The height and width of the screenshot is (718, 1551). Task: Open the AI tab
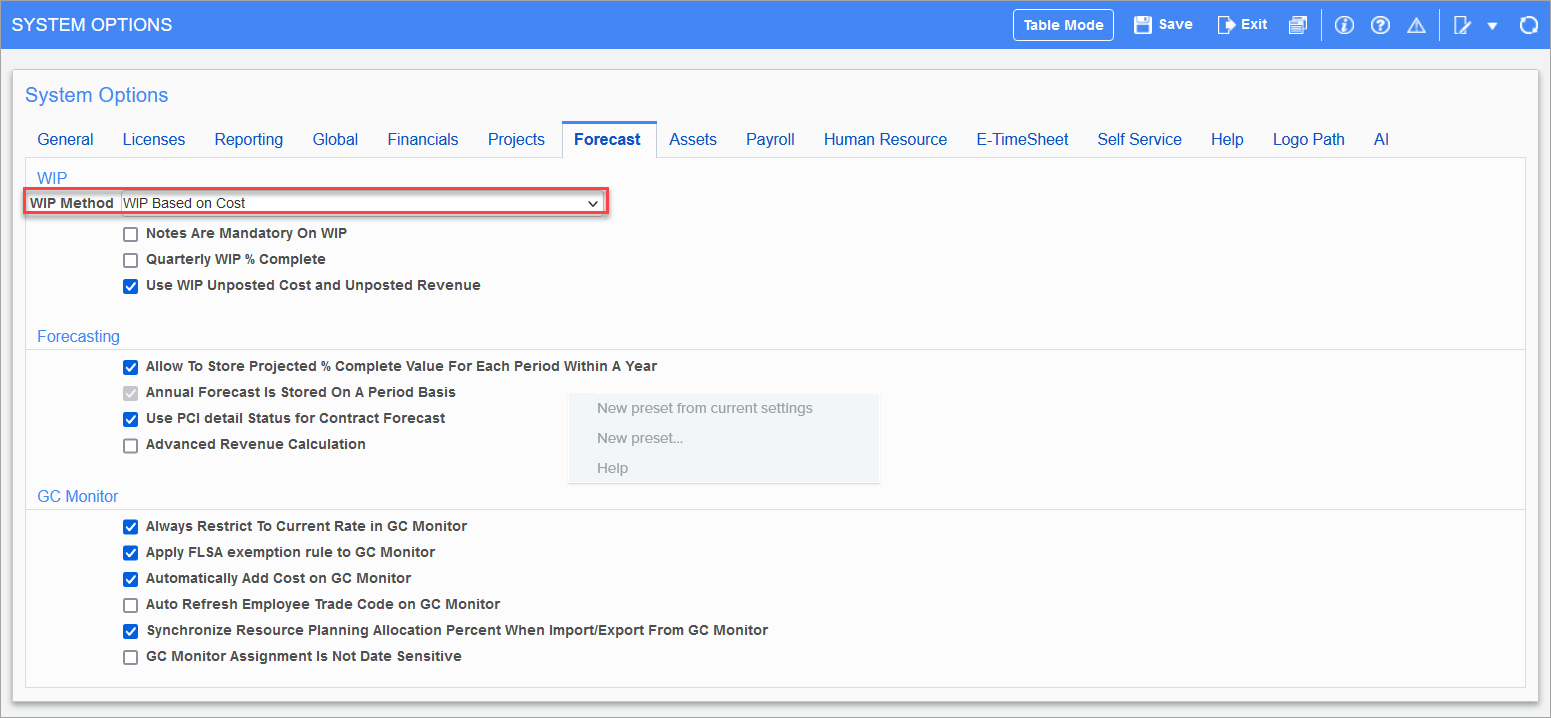point(1381,140)
